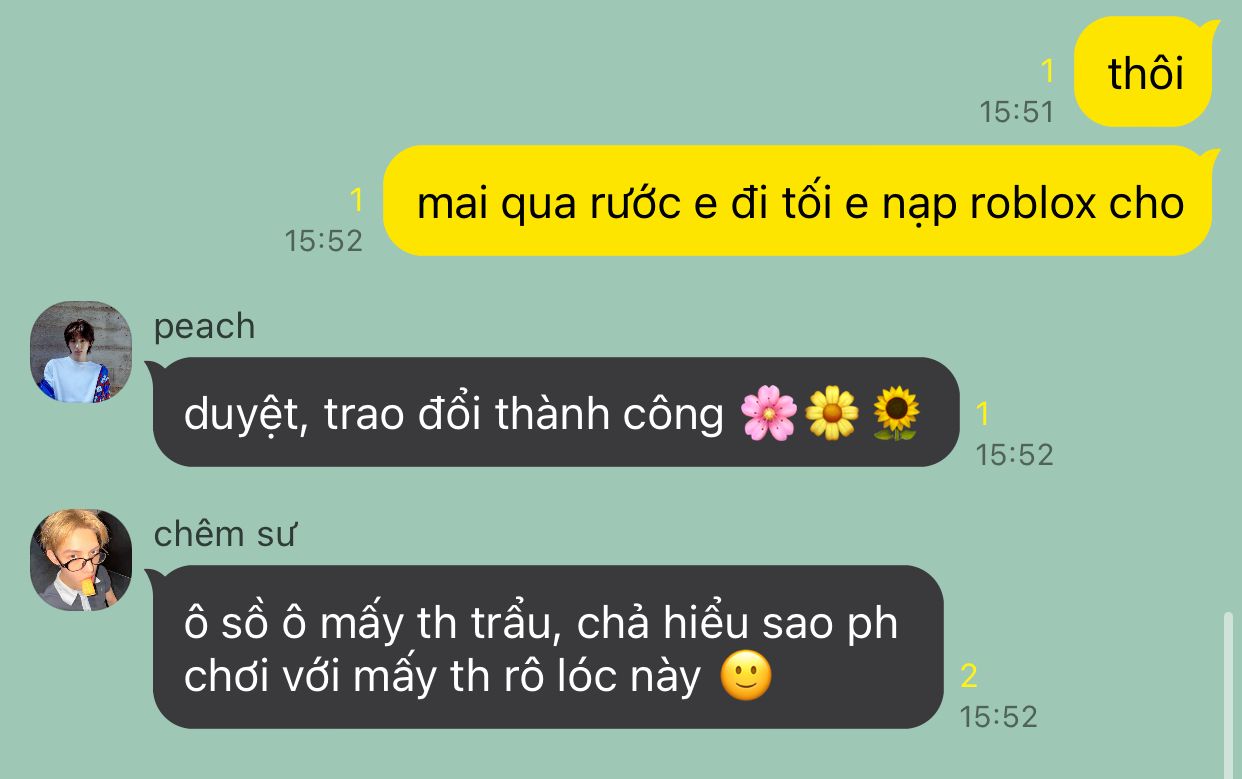
Task: Tap the pink cherry blossom emoji
Action: (769, 413)
